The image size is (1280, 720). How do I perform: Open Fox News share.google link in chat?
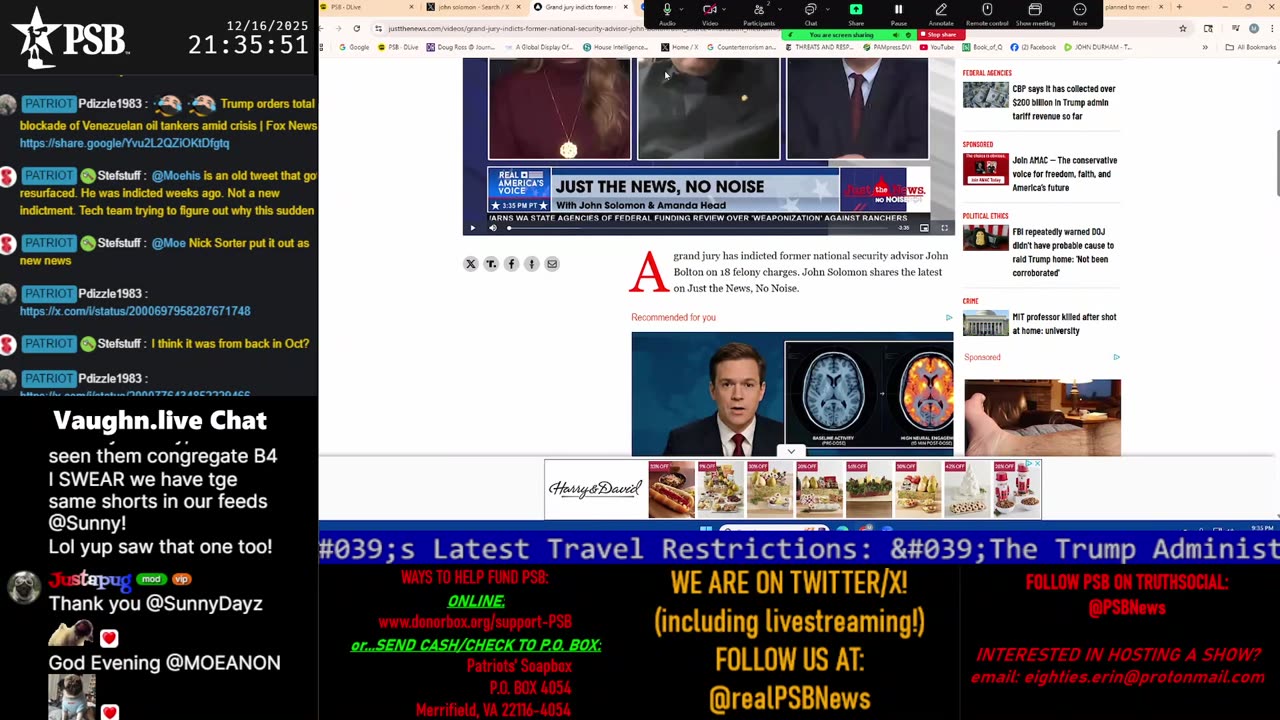coord(124,143)
